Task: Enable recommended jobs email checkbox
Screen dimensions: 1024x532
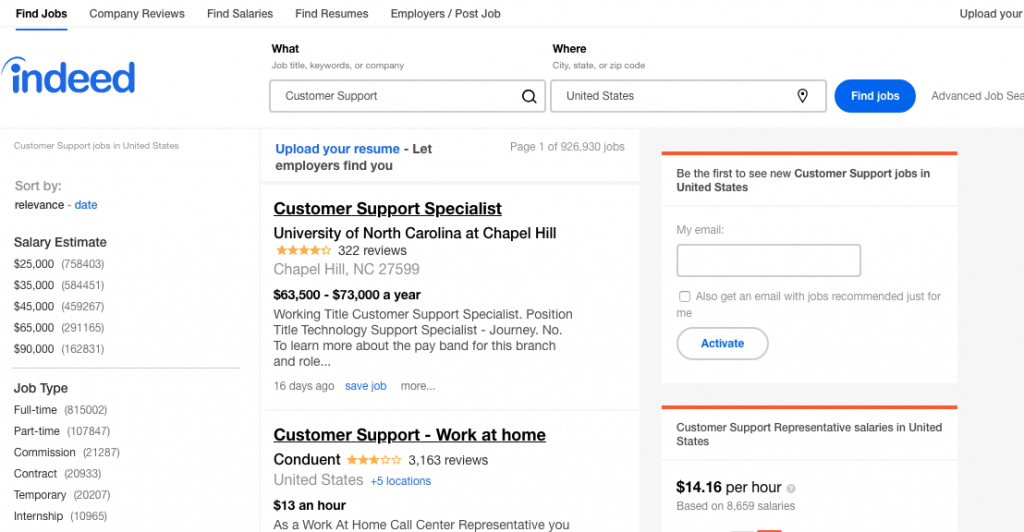Action: point(684,296)
